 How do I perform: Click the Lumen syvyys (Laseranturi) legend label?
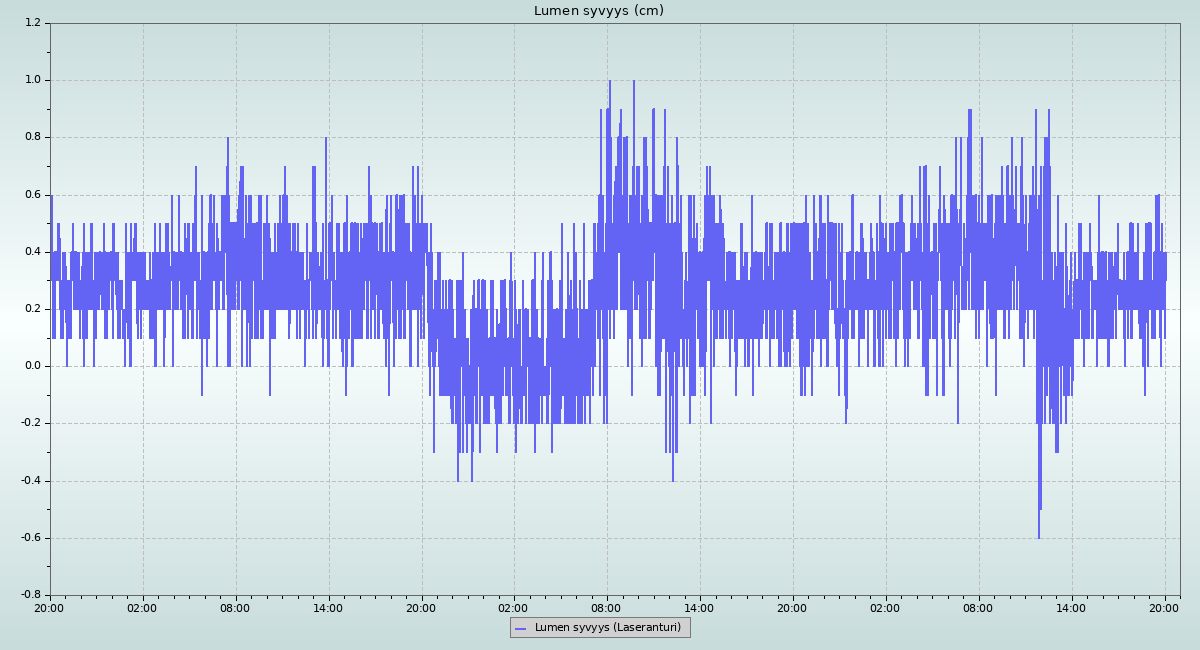[607, 628]
